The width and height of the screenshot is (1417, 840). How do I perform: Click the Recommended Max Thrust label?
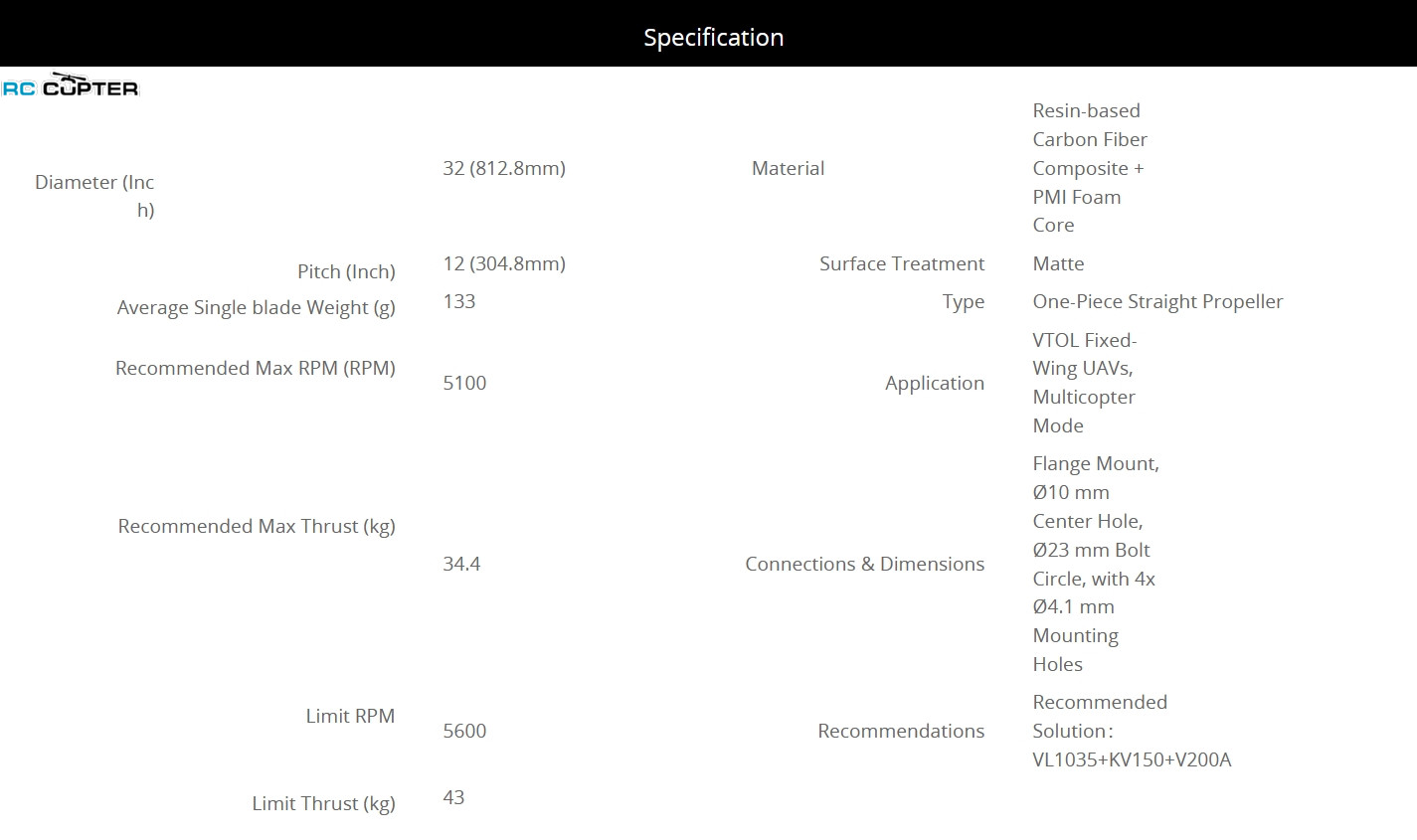pos(257,526)
